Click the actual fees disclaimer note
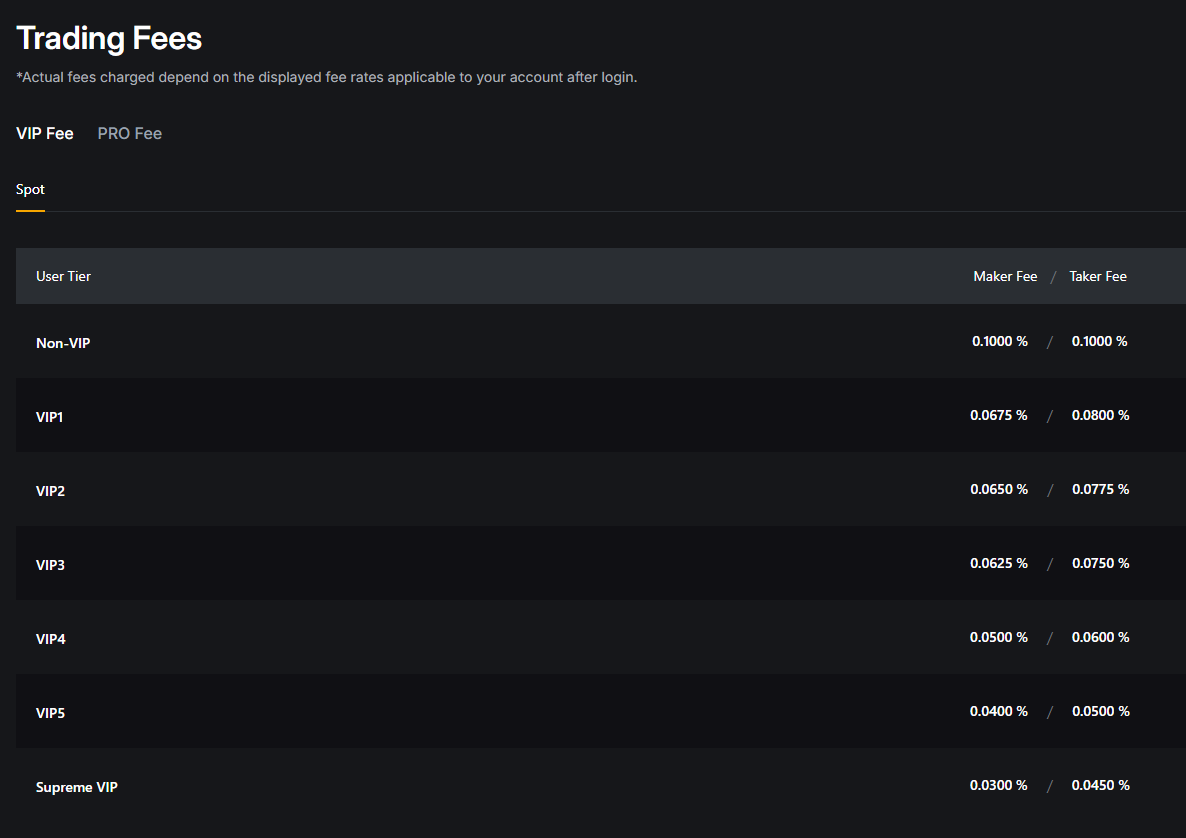 pos(326,77)
